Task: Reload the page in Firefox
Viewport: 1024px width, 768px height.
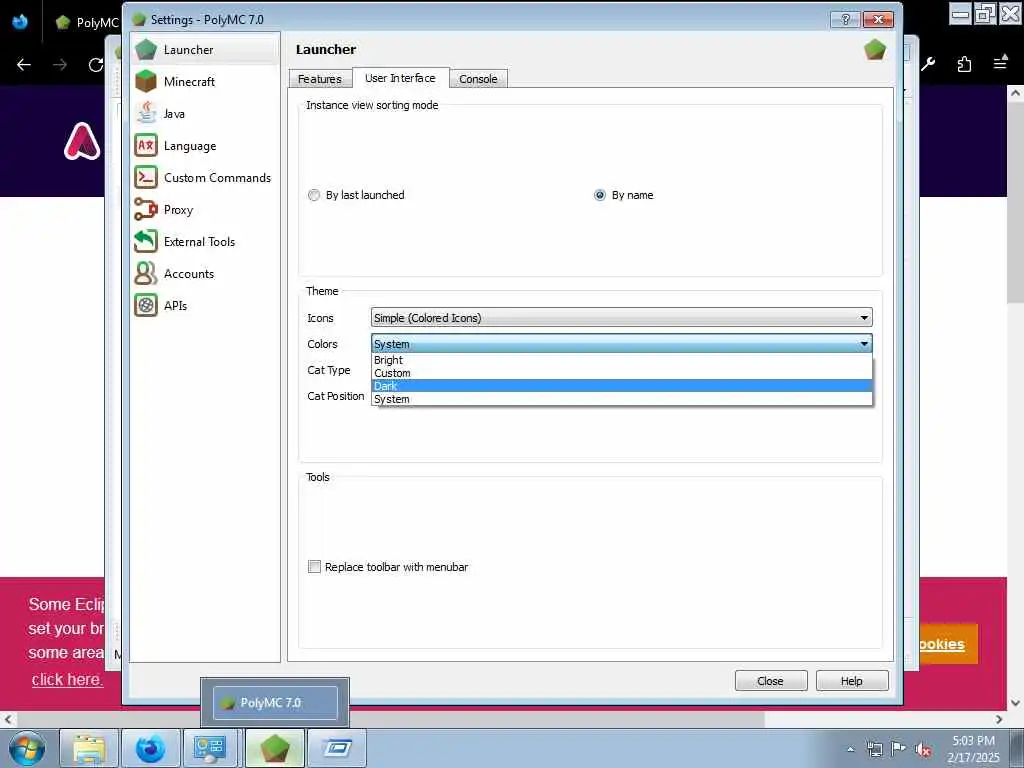Action: [x=96, y=64]
